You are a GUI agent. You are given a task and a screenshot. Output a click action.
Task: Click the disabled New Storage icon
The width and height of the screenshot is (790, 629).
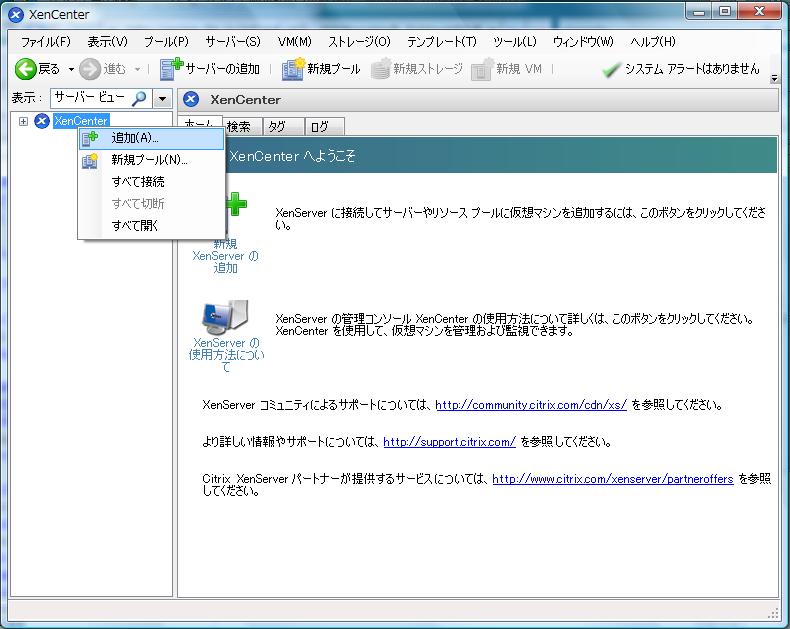point(381,69)
